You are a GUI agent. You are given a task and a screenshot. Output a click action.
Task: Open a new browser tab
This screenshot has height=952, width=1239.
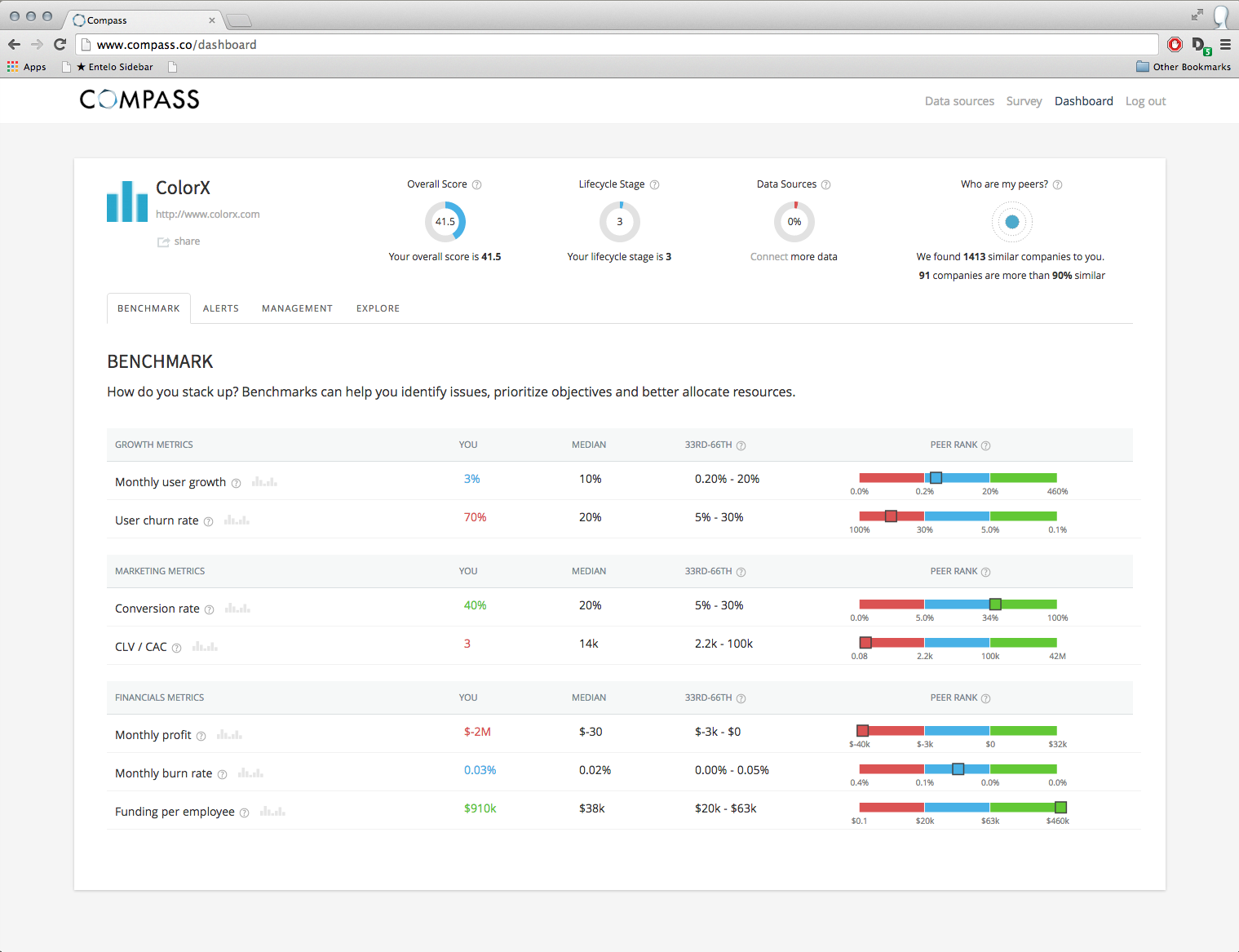[238, 20]
